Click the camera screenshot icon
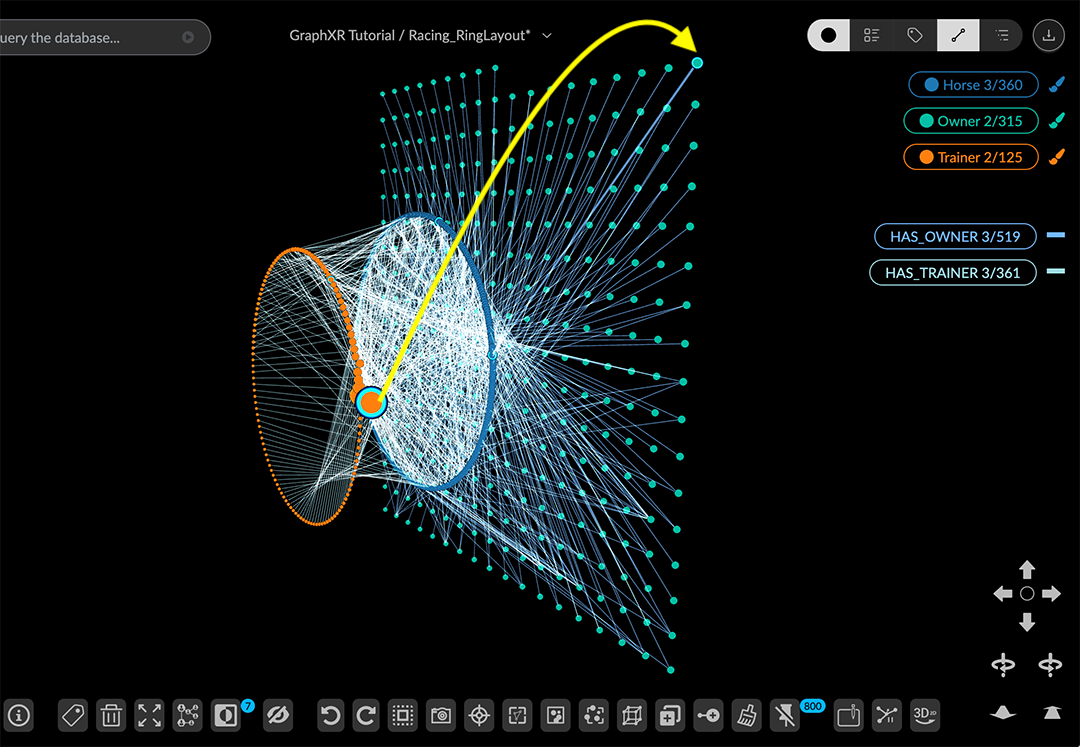This screenshot has height=747, width=1080. click(440, 715)
